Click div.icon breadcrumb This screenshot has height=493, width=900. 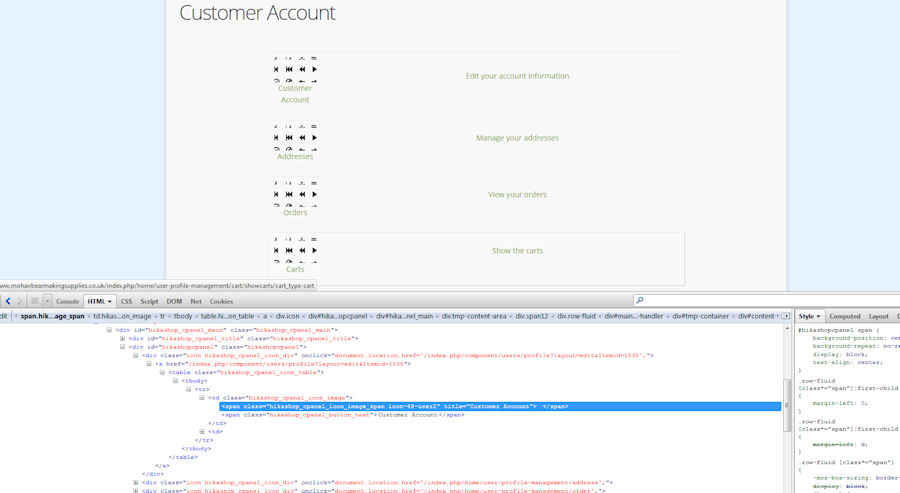[x=288, y=316]
